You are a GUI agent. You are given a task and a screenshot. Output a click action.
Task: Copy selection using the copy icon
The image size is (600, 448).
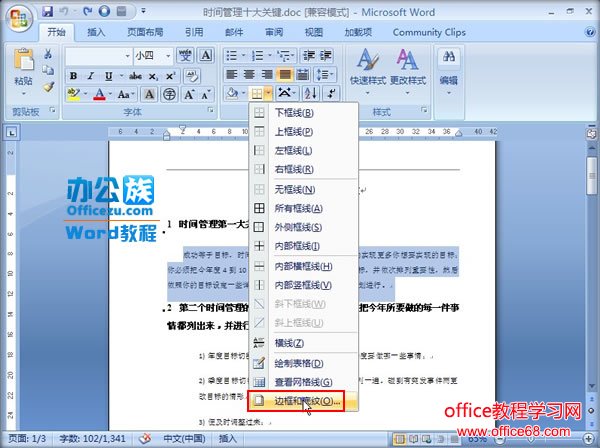pyautogui.click(x=48, y=70)
